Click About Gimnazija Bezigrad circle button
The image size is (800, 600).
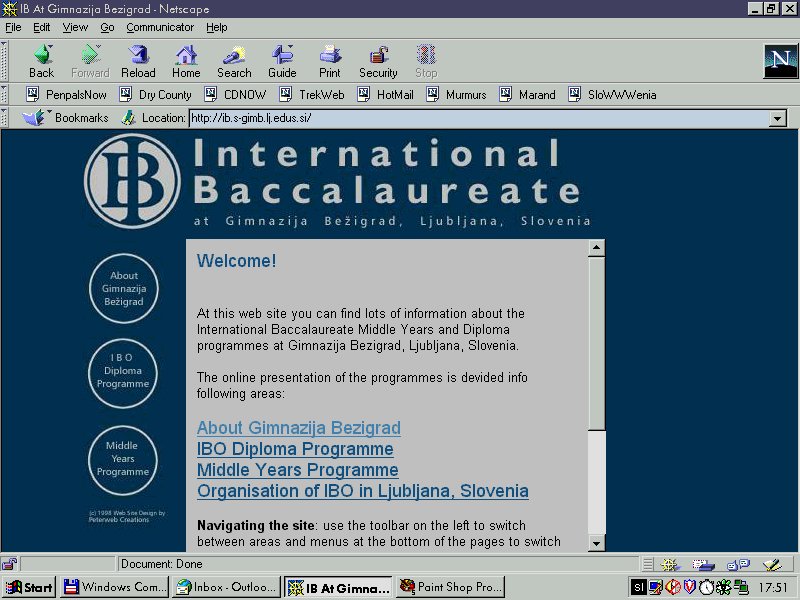(124, 288)
